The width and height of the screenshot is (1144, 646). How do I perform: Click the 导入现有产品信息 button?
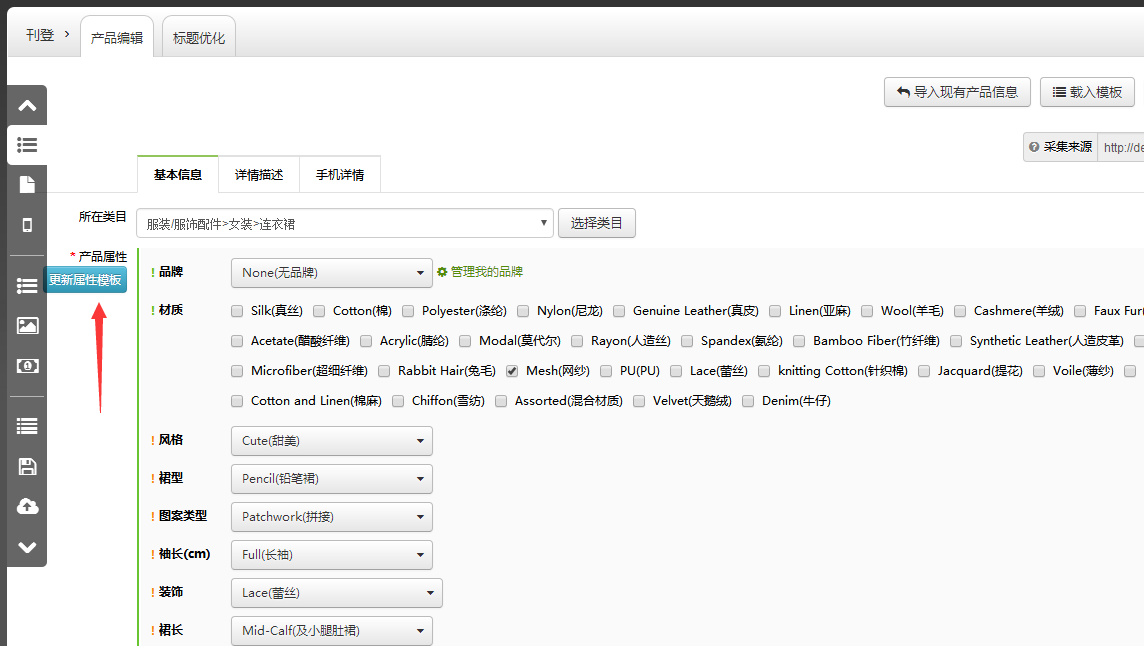coord(957,92)
